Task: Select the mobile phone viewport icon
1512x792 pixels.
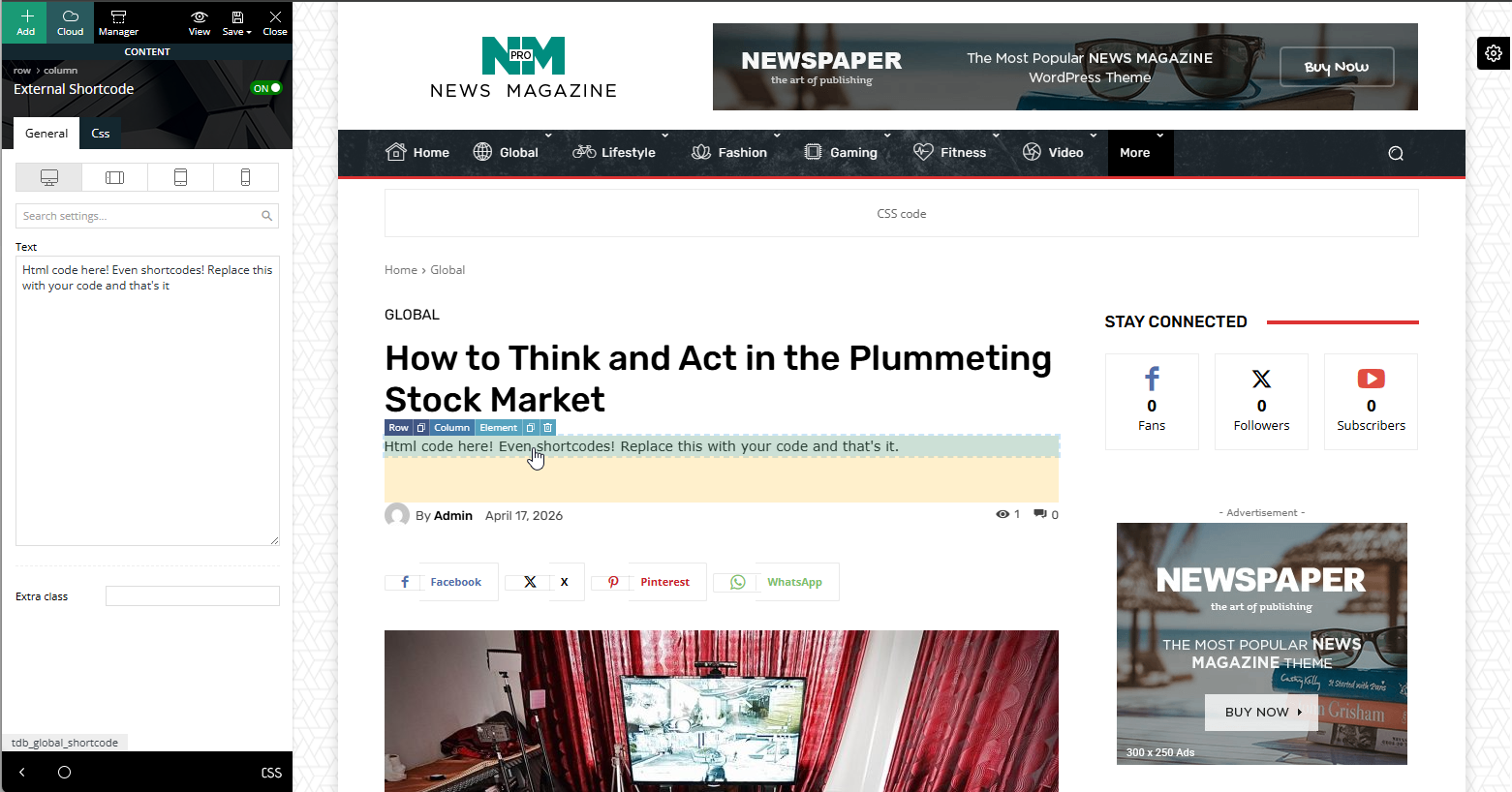Action: (x=245, y=177)
